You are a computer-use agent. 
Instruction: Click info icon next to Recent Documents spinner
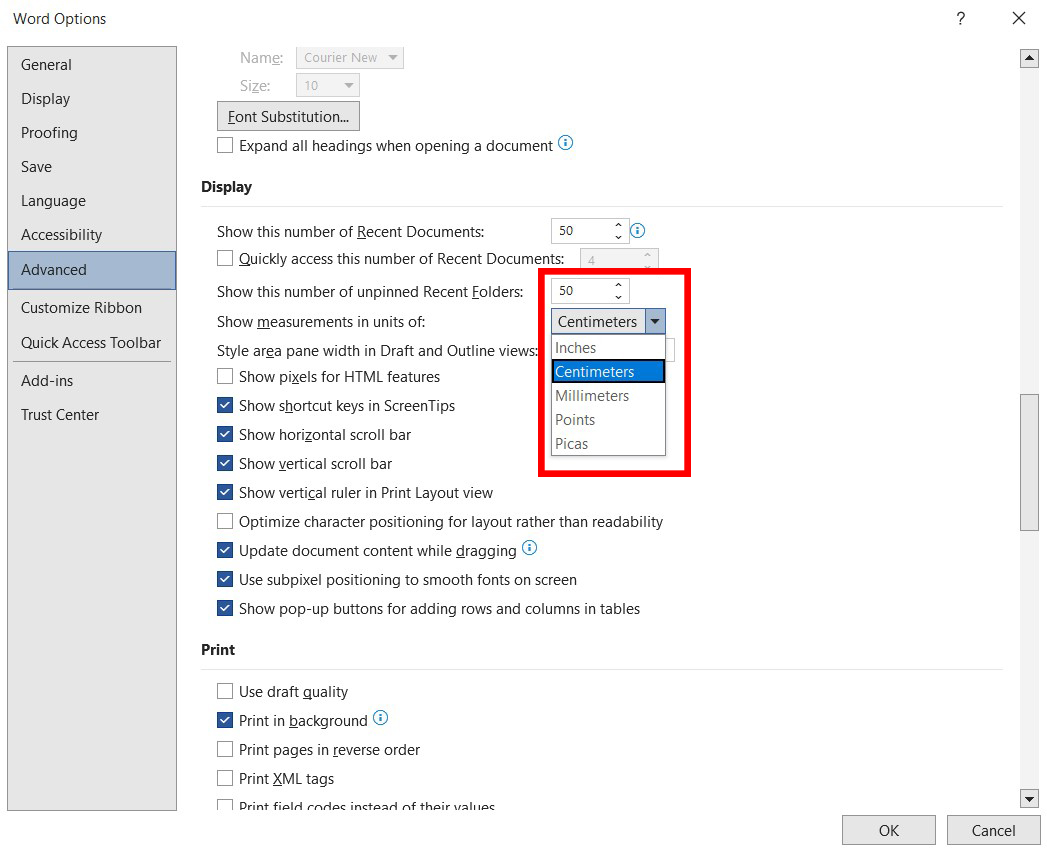coord(638,230)
